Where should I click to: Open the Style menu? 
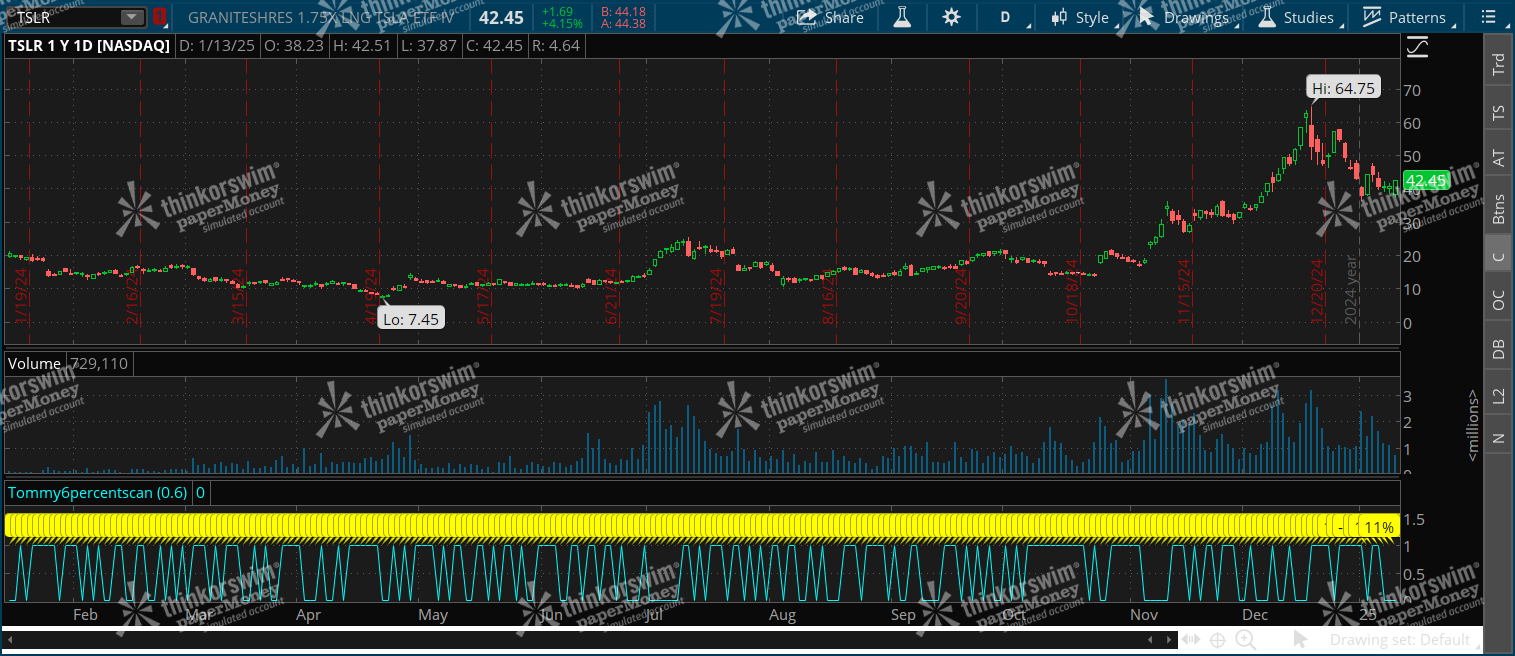[1082, 17]
